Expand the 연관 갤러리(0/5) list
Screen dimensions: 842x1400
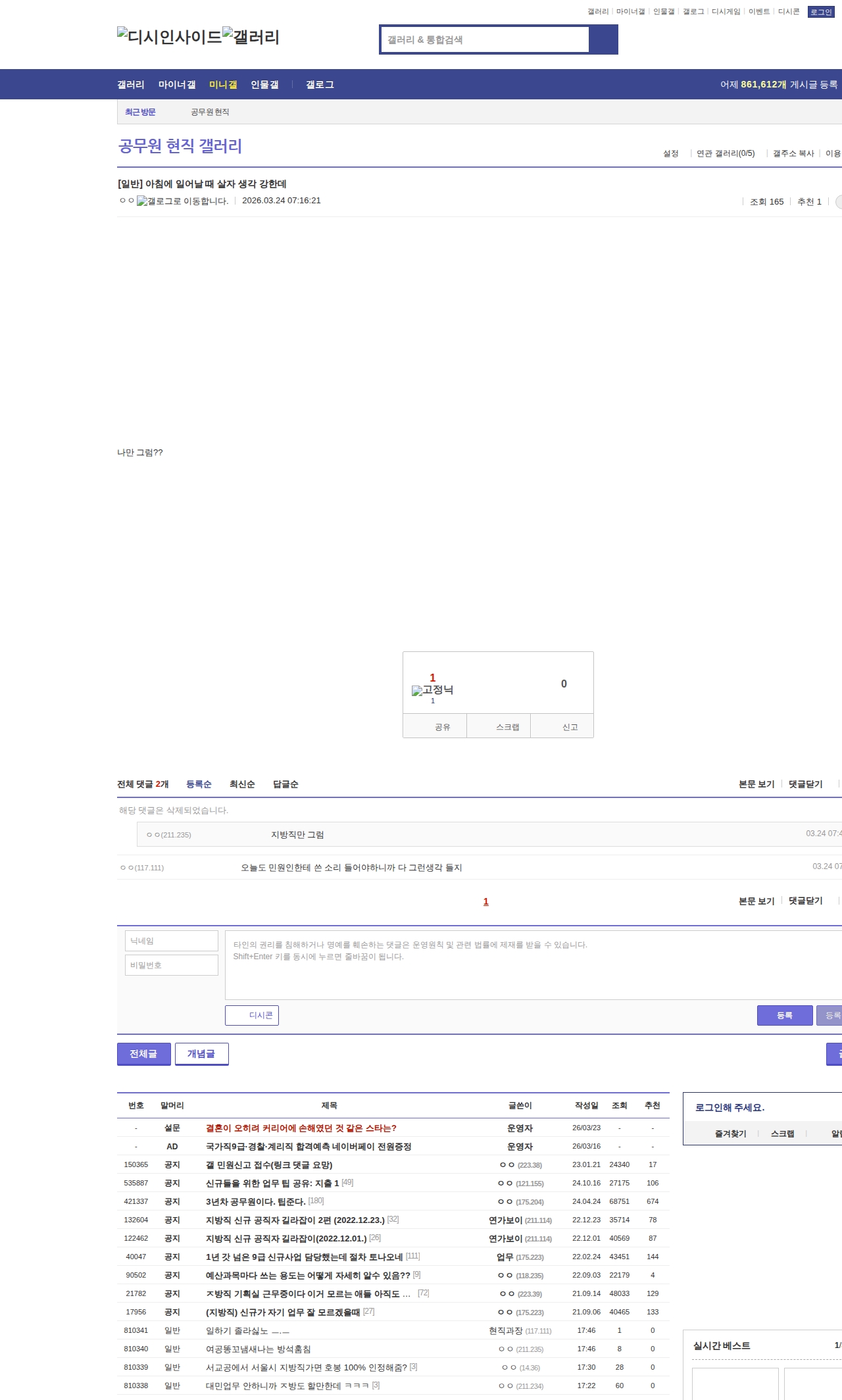(725, 153)
